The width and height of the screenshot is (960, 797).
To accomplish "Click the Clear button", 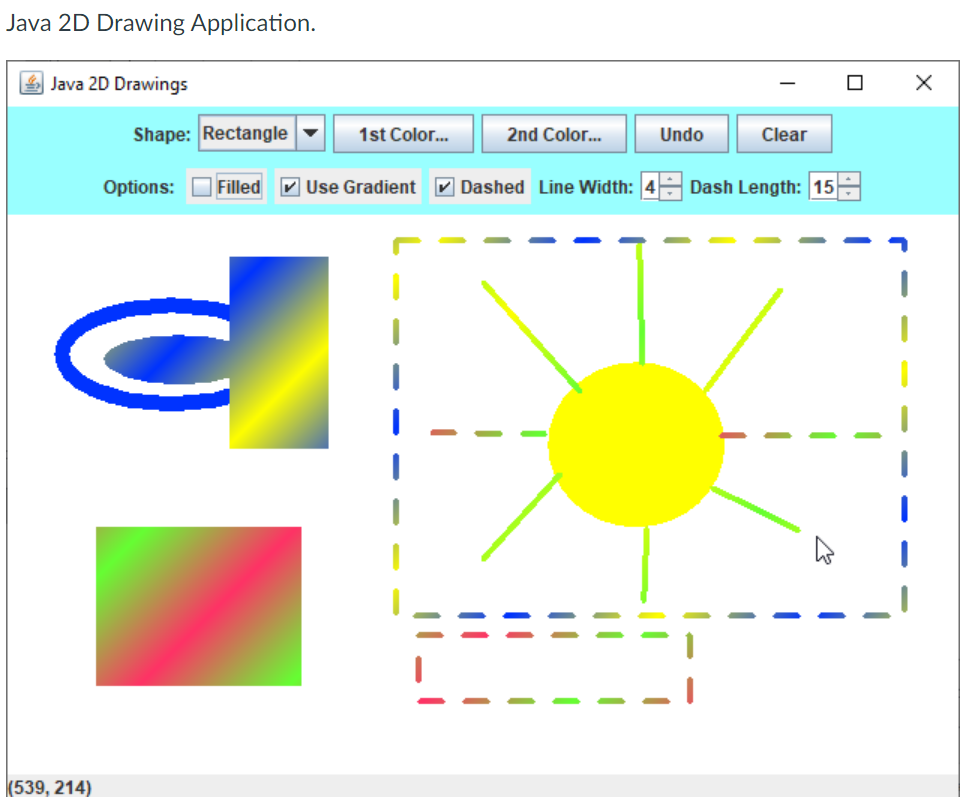I will [784, 133].
